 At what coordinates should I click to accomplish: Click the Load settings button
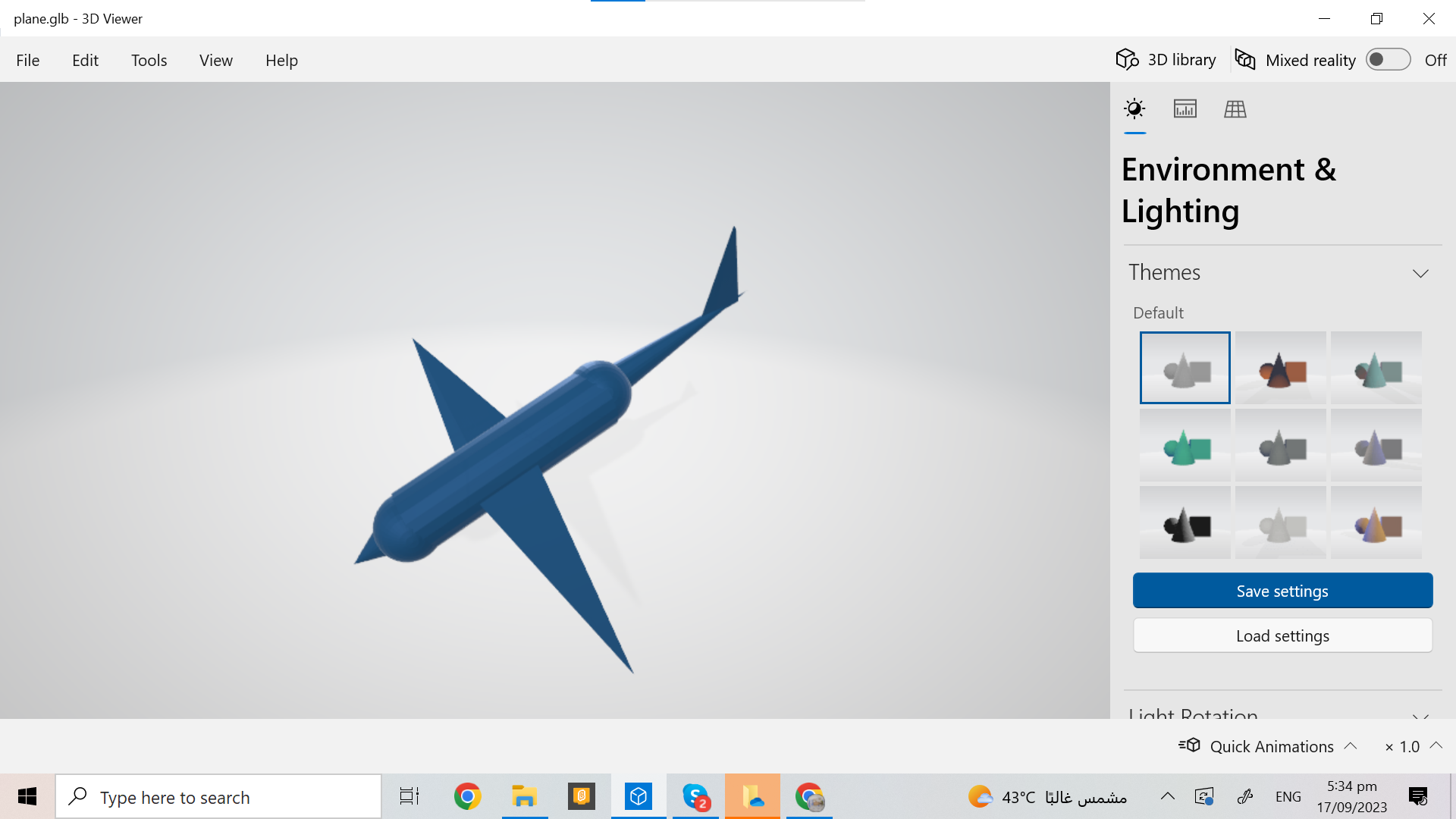1282,635
